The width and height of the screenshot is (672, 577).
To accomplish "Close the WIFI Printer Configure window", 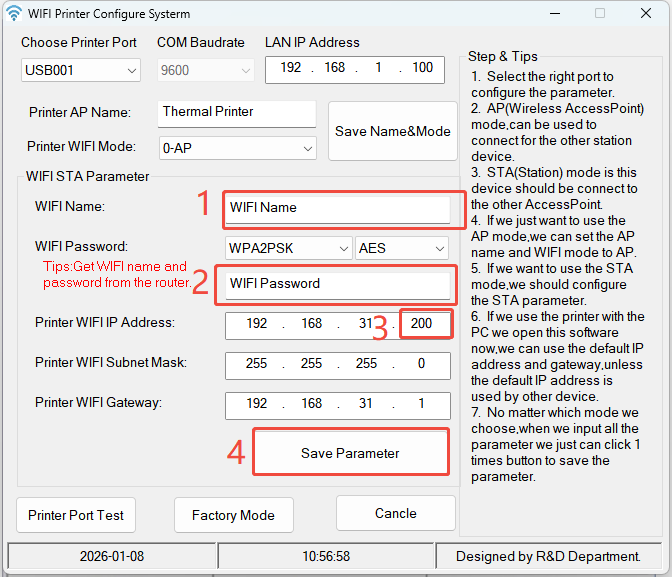I will click(x=645, y=14).
